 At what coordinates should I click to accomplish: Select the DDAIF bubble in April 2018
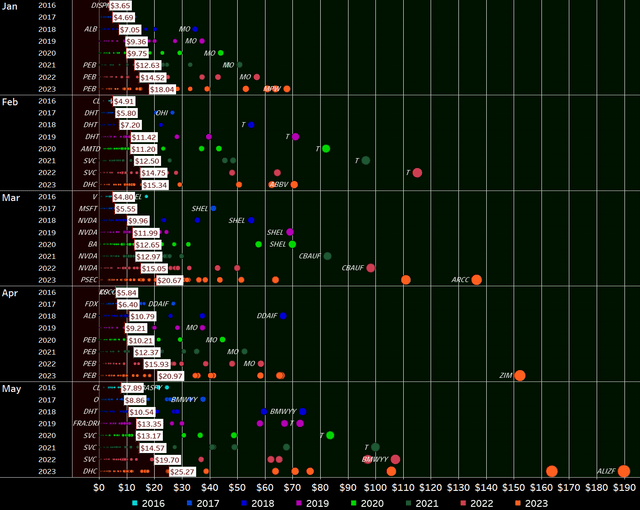tap(283, 315)
